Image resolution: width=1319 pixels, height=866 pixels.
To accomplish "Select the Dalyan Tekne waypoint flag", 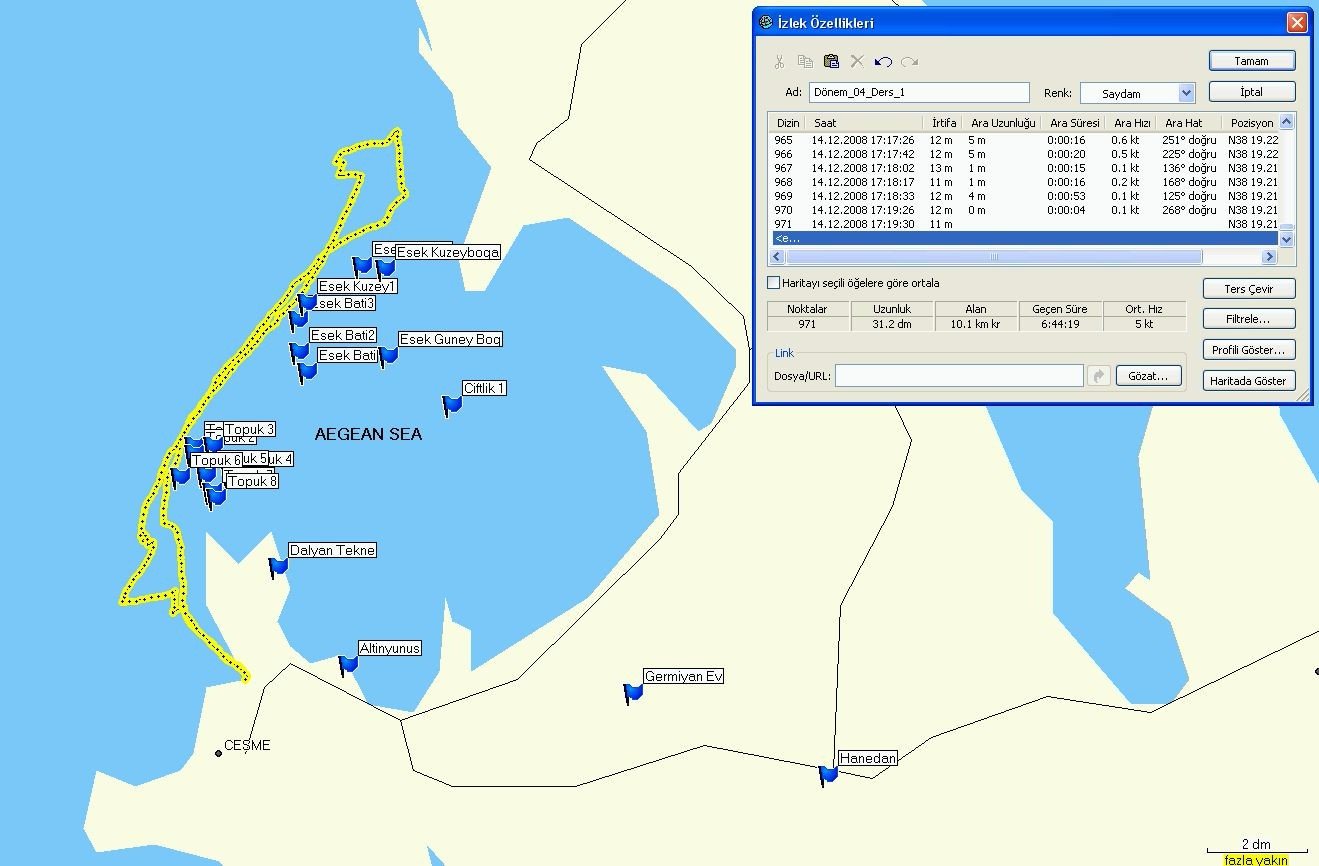I will click(278, 567).
